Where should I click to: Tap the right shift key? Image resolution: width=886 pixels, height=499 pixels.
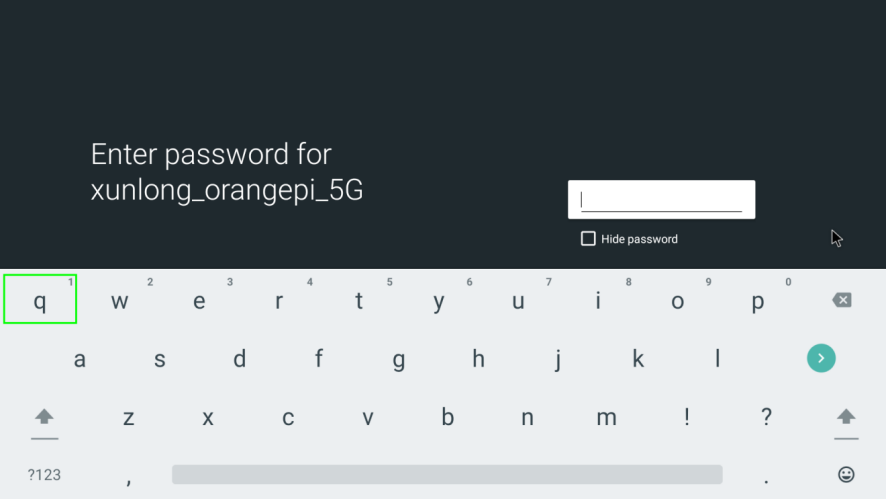coord(846,423)
